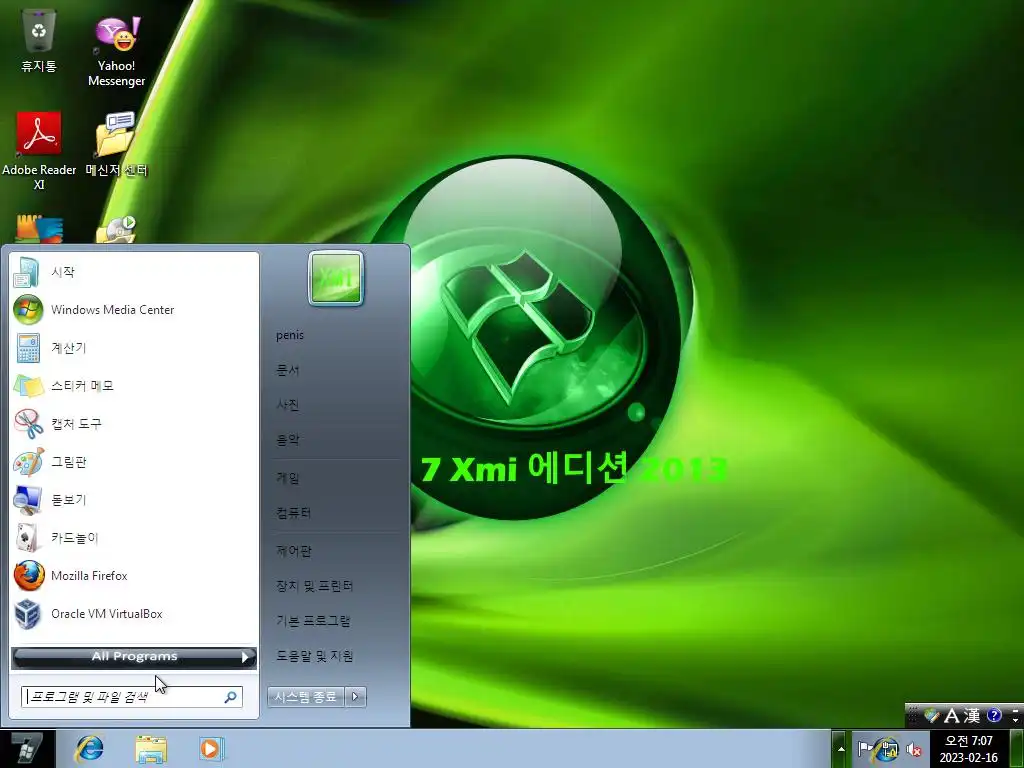1024x768 pixels.
Task: Click the user account picture tile
Action: (336, 278)
